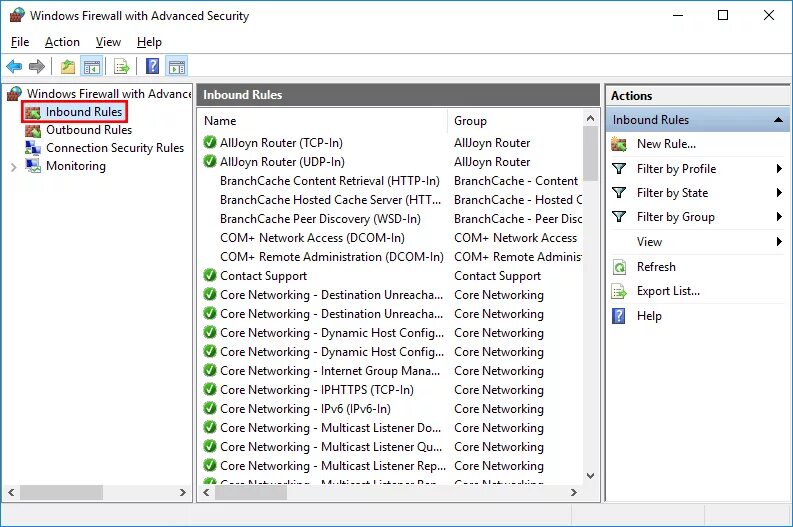
Task: Expand the Monitoring tree node
Action: pos(14,166)
